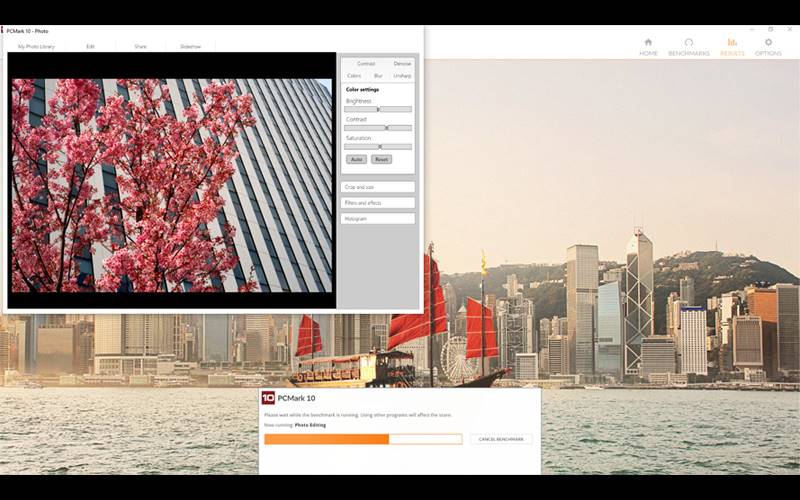Viewport: 800px width, 500px height.
Task: Click the Home icon in PCMark navigation
Action: pyautogui.click(x=648, y=43)
